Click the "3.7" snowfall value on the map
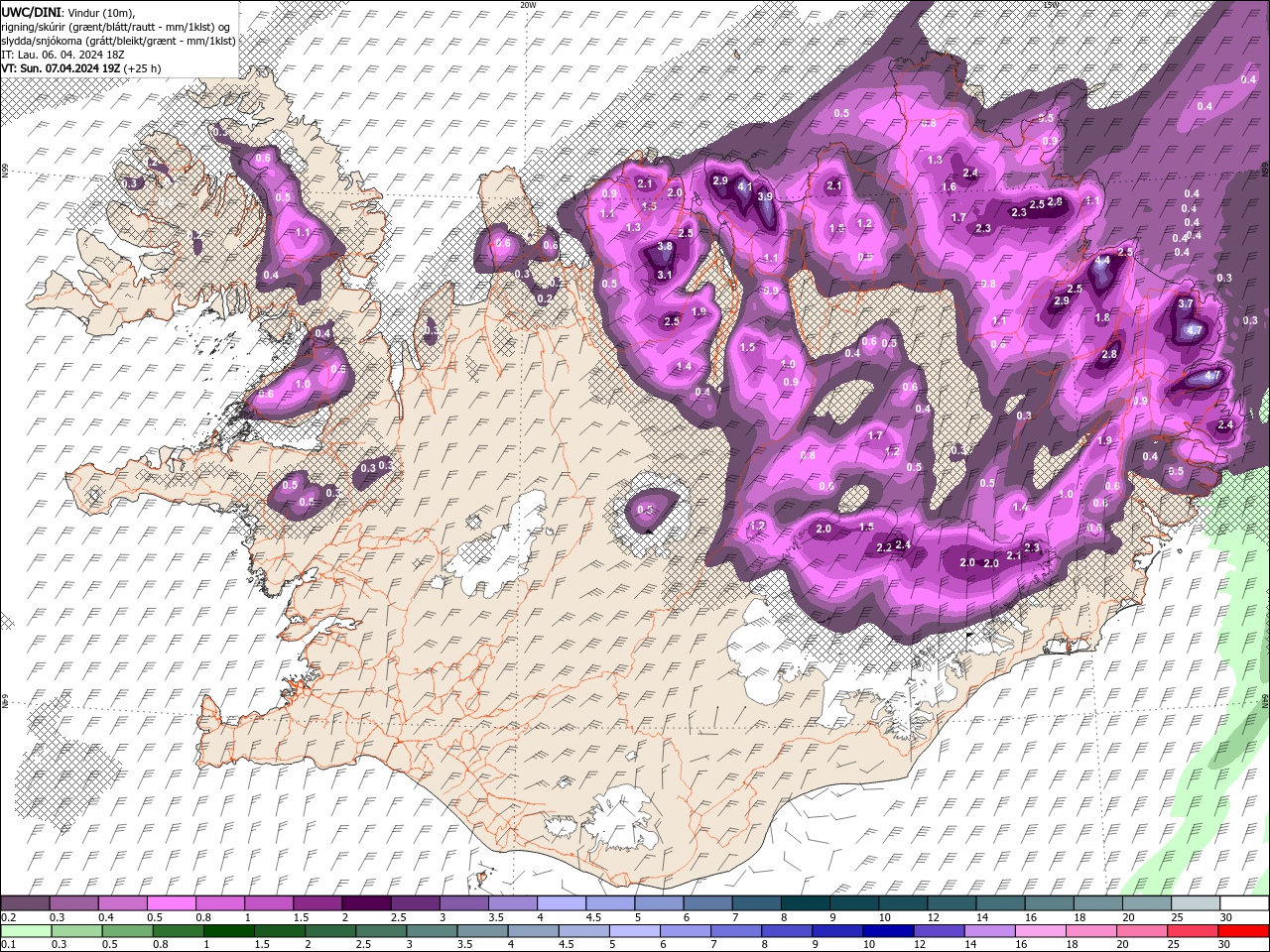The width and height of the screenshot is (1270, 952). (x=1185, y=304)
